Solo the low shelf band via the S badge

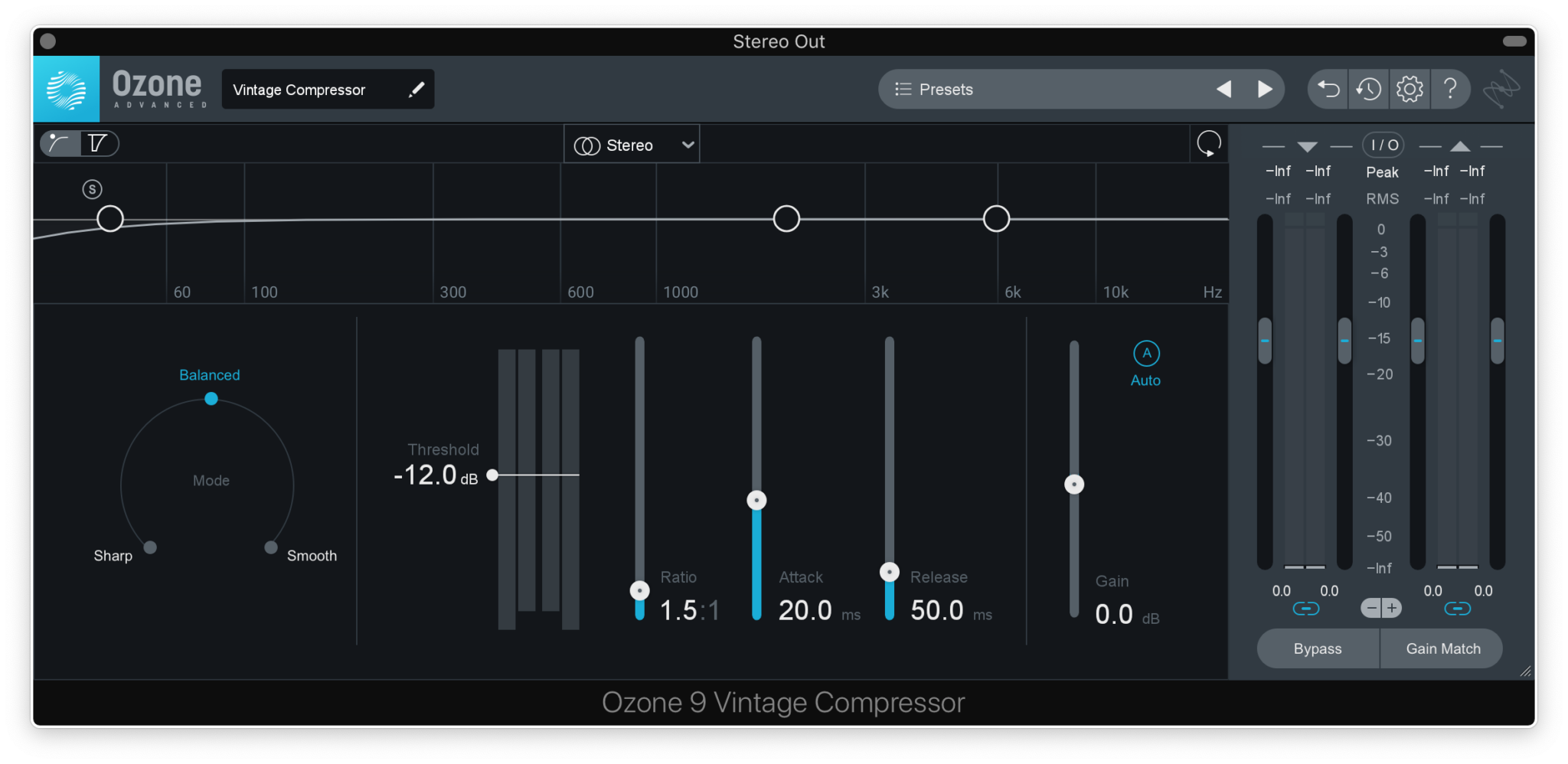click(92, 188)
